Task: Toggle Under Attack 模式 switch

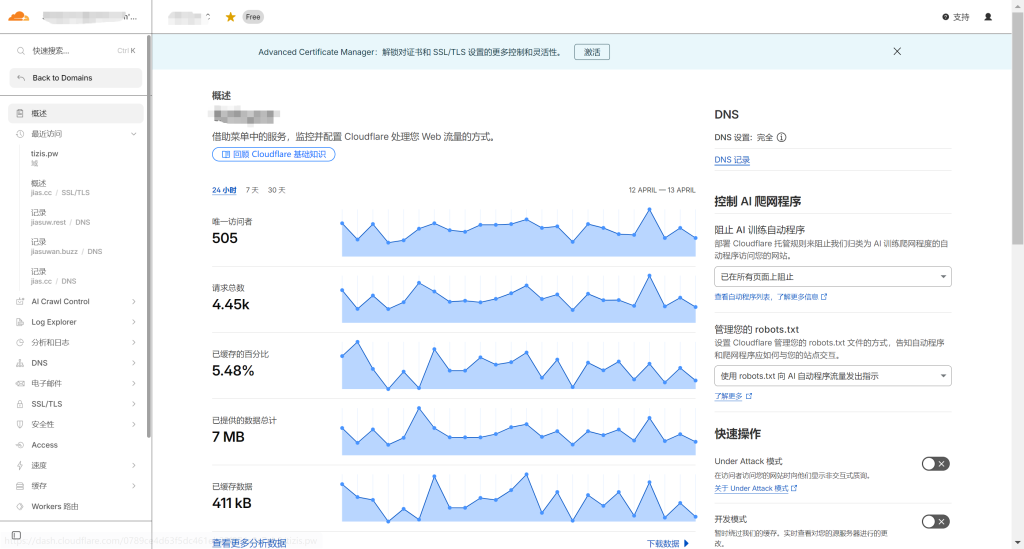Action: point(935,463)
